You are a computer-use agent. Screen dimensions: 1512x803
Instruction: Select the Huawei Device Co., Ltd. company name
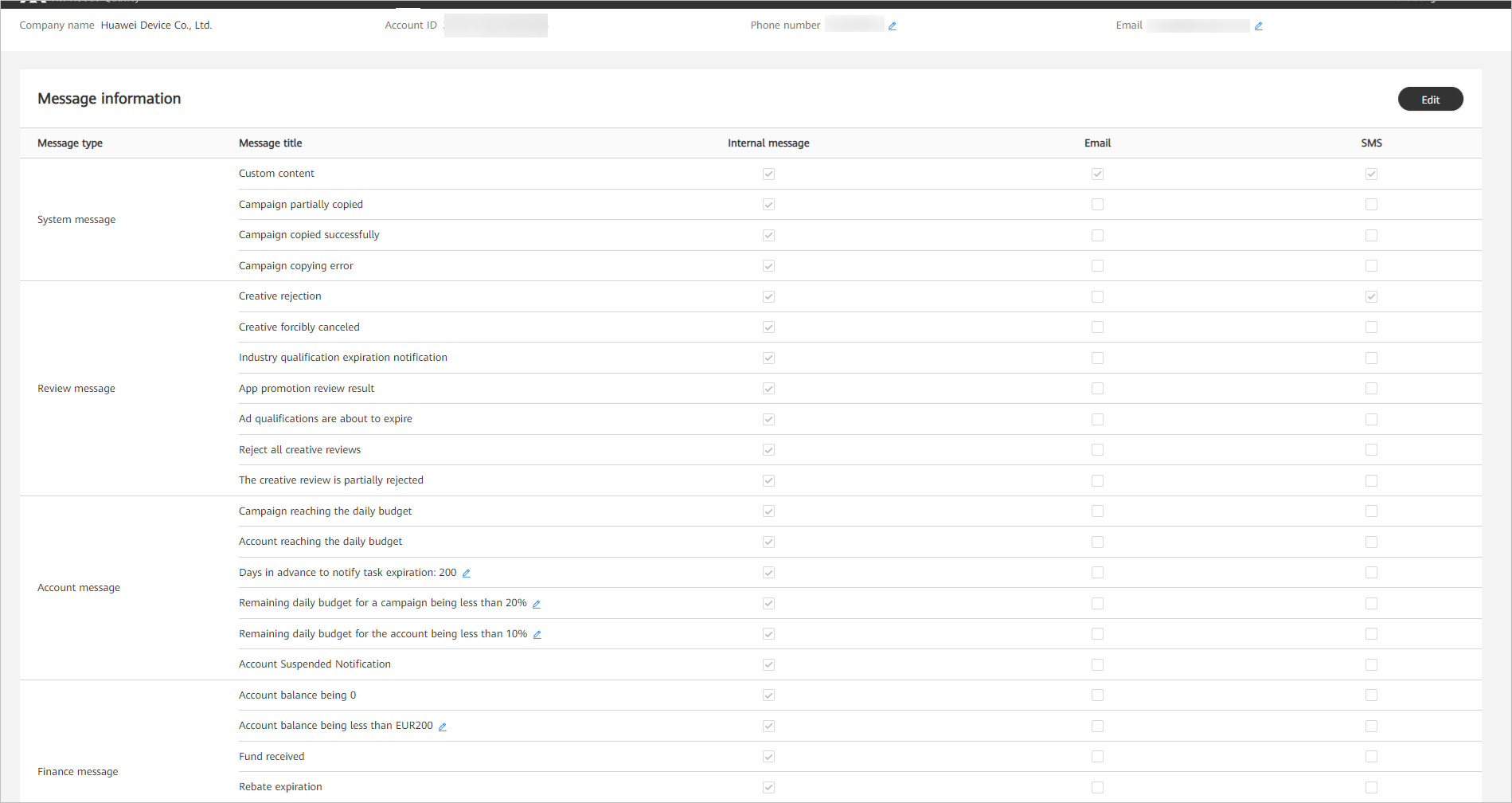[x=156, y=25]
